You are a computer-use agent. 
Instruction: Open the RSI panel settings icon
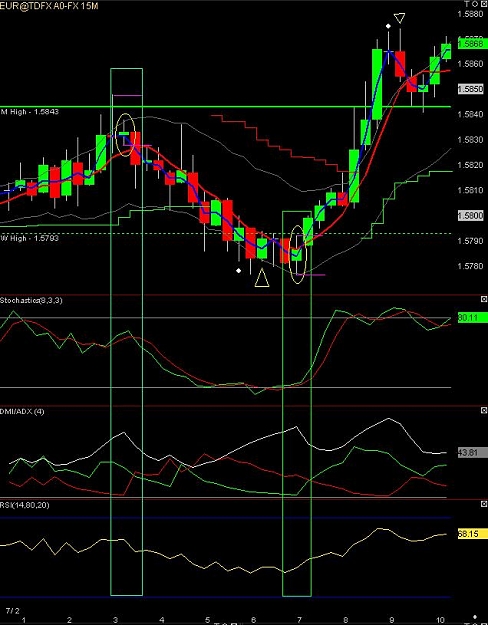click(484, 504)
